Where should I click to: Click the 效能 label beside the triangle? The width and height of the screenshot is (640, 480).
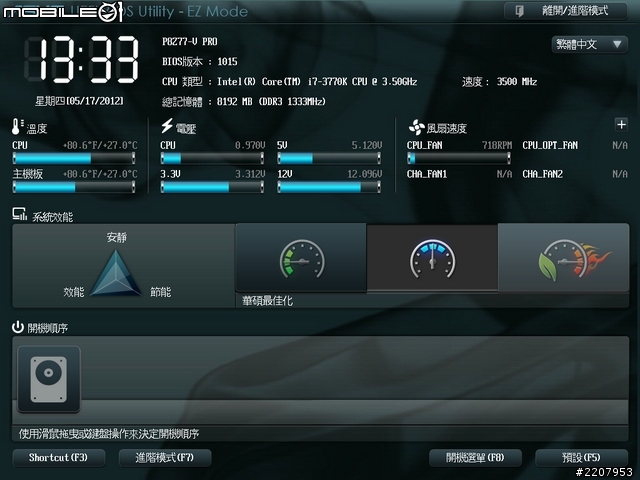click(74, 292)
